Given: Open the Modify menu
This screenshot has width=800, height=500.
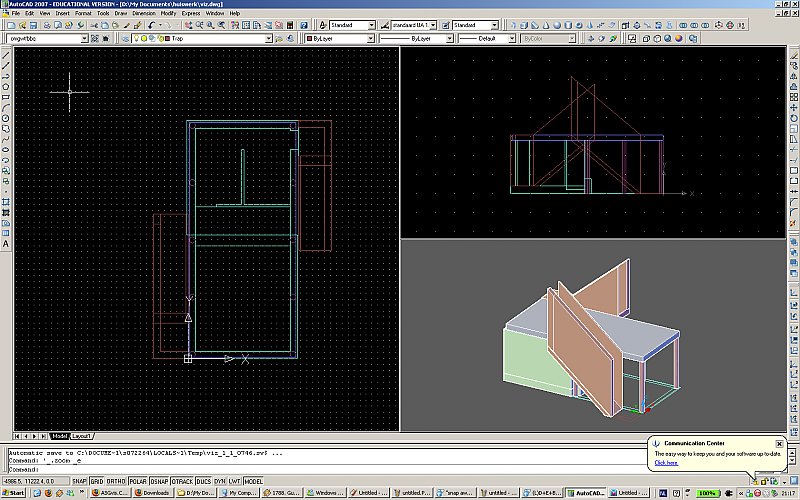Looking at the screenshot, I should tap(168, 13).
